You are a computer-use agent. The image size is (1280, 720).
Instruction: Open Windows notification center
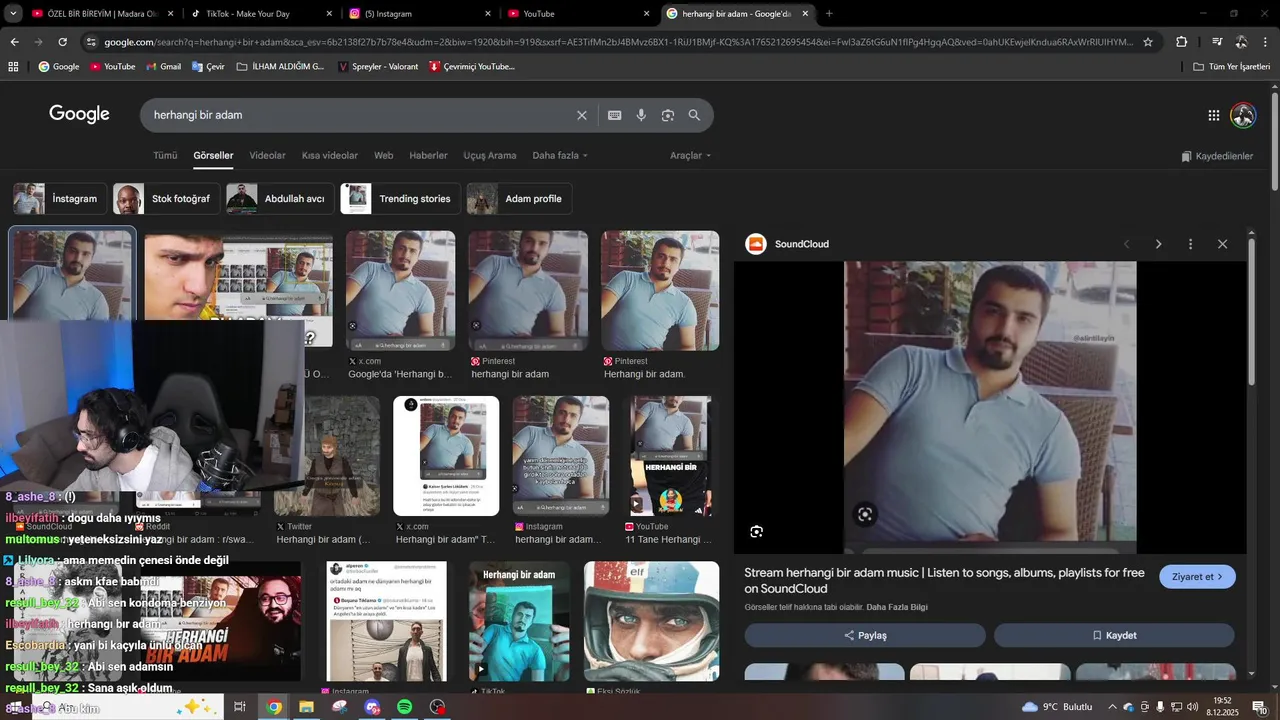[x=1258, y=707]
